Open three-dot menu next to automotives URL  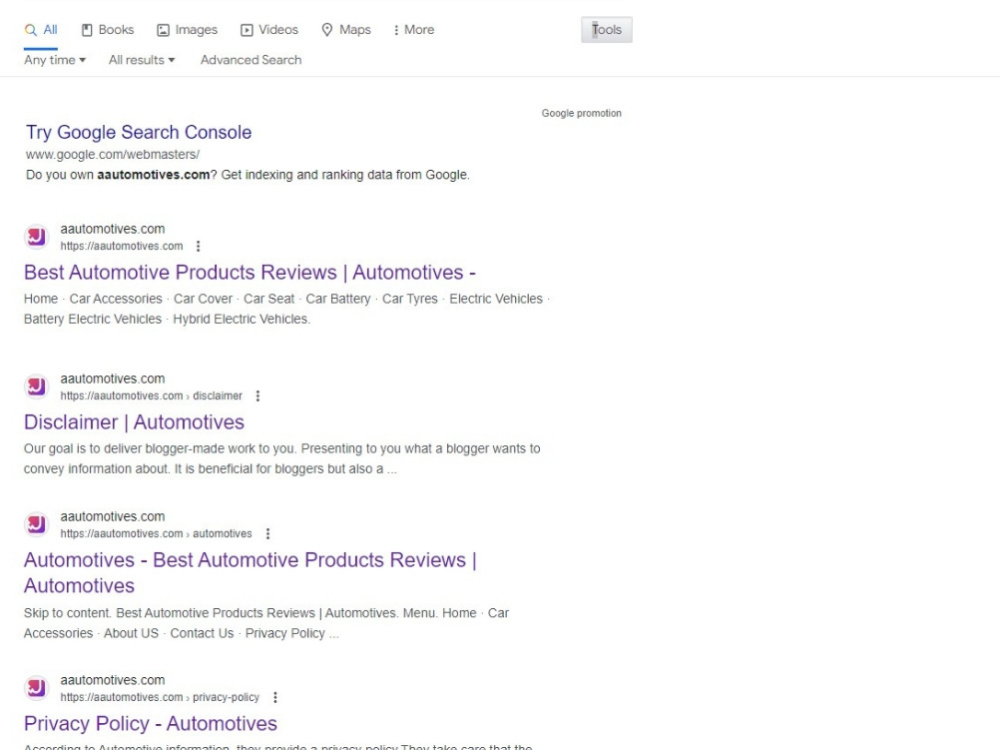tap(268, 534)
